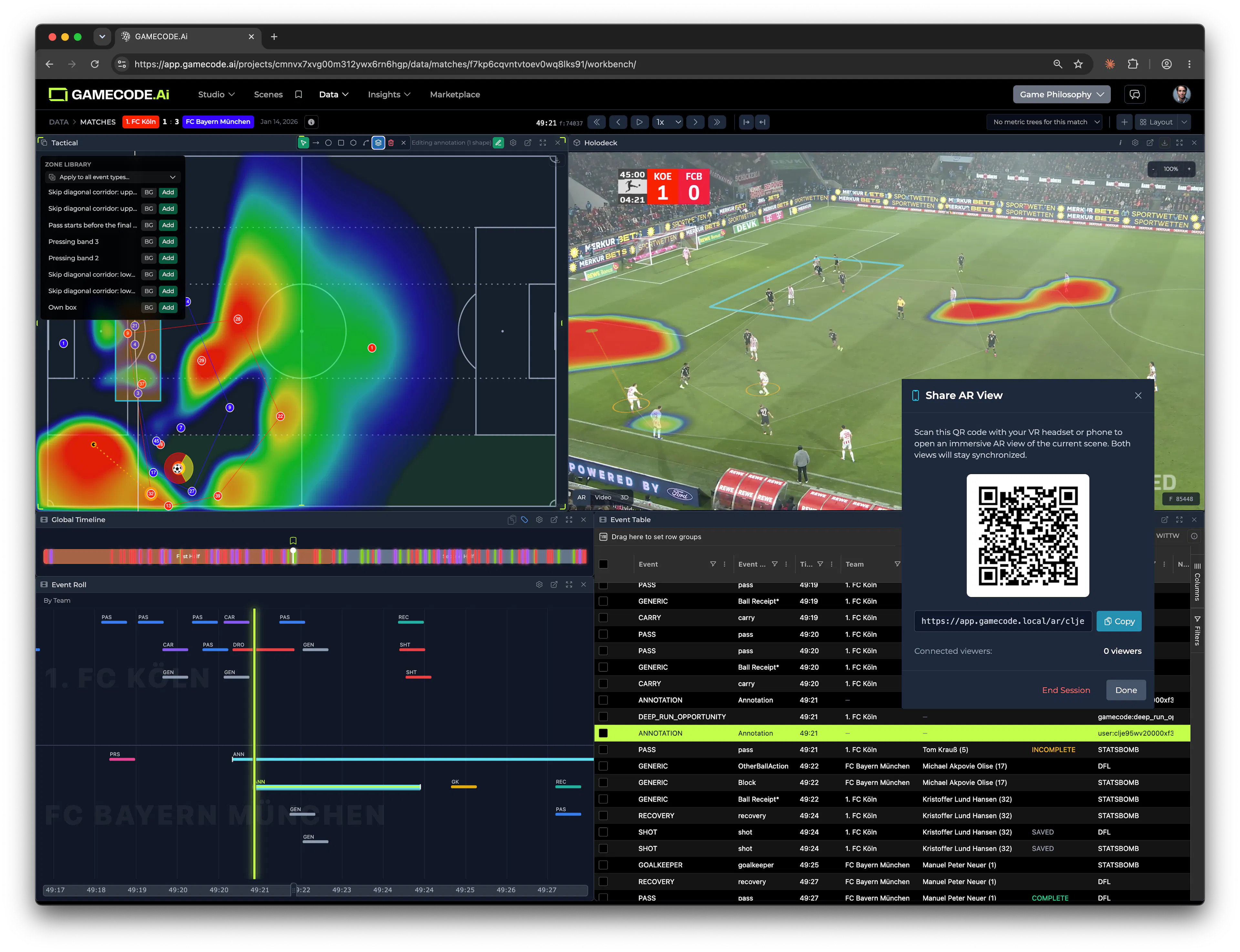Toggle BG for Own box zone
Image resolution: width=1240 pixels, height=952 pixels.
pos(149,307)
